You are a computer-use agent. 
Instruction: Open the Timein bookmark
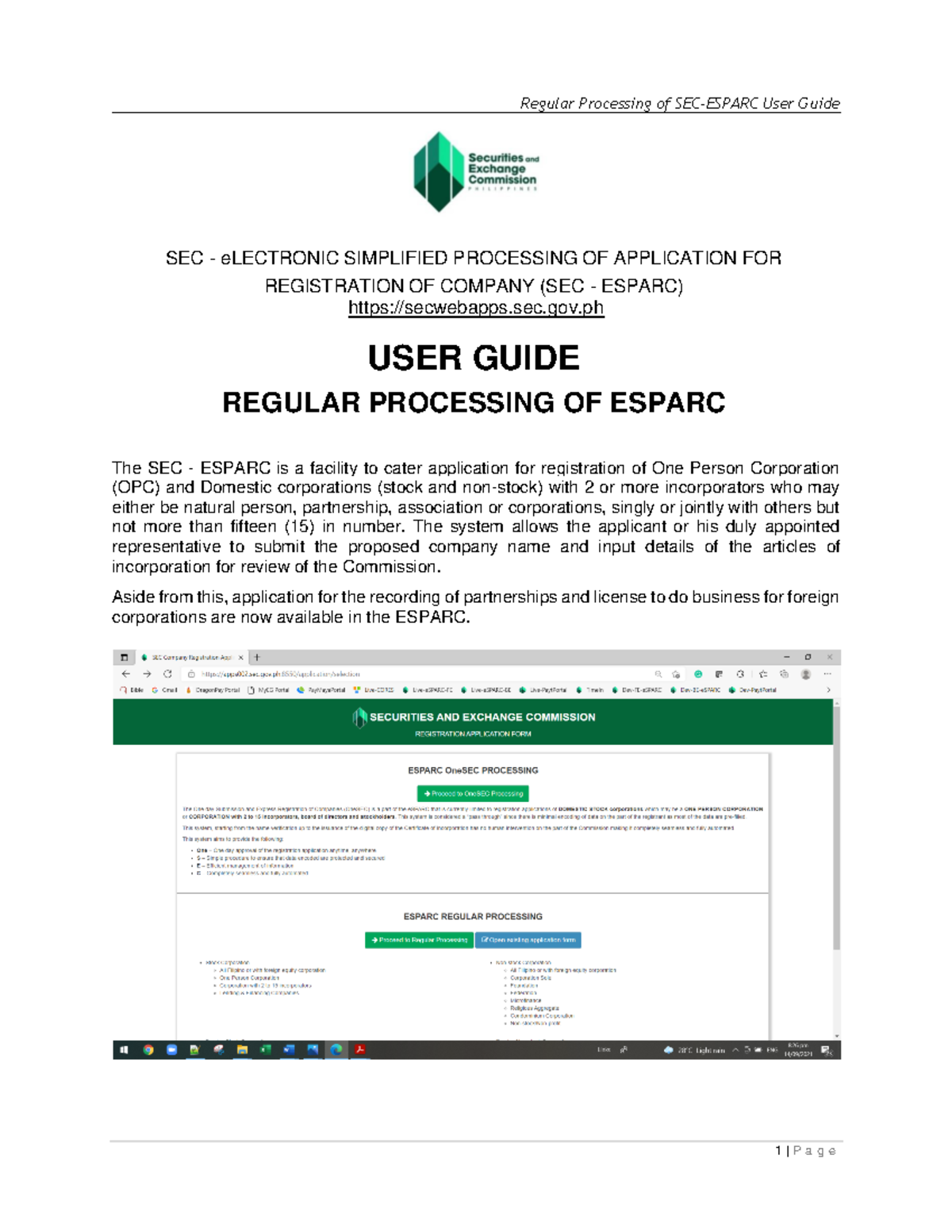[x=590, y=690]
